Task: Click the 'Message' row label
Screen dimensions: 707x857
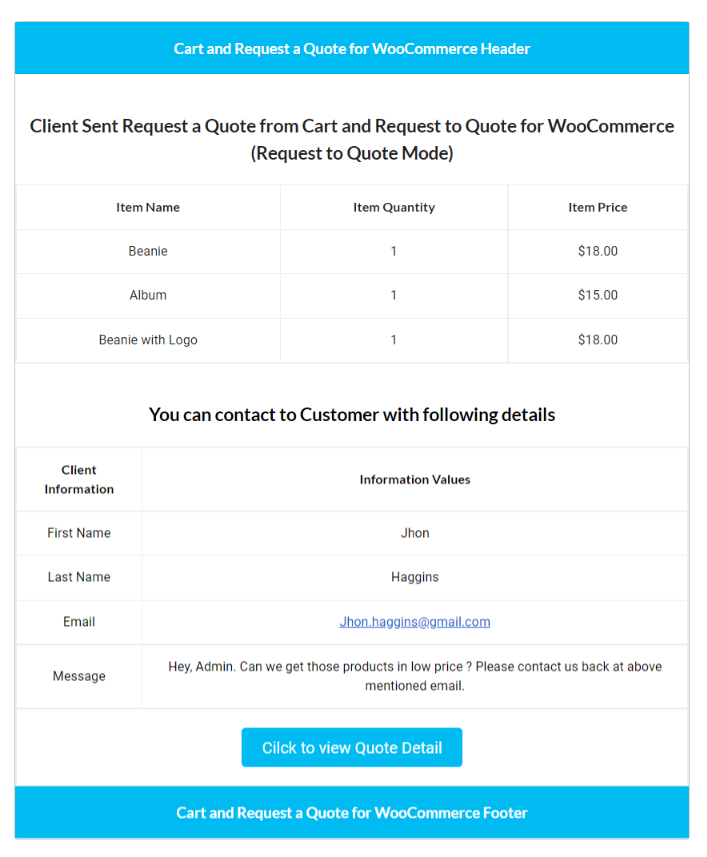Action: pyautogui.click(x=79, y=677)
